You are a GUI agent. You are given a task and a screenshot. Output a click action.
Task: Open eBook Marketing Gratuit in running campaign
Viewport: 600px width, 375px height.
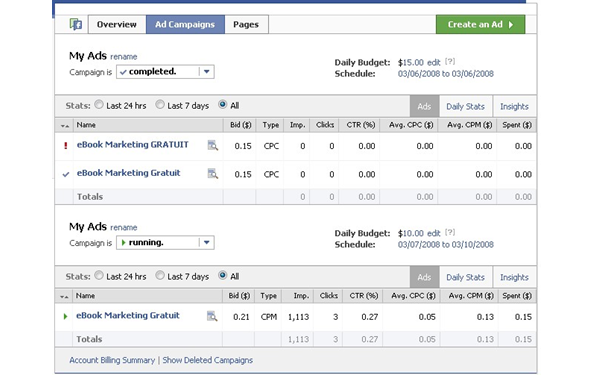point(128,315)
